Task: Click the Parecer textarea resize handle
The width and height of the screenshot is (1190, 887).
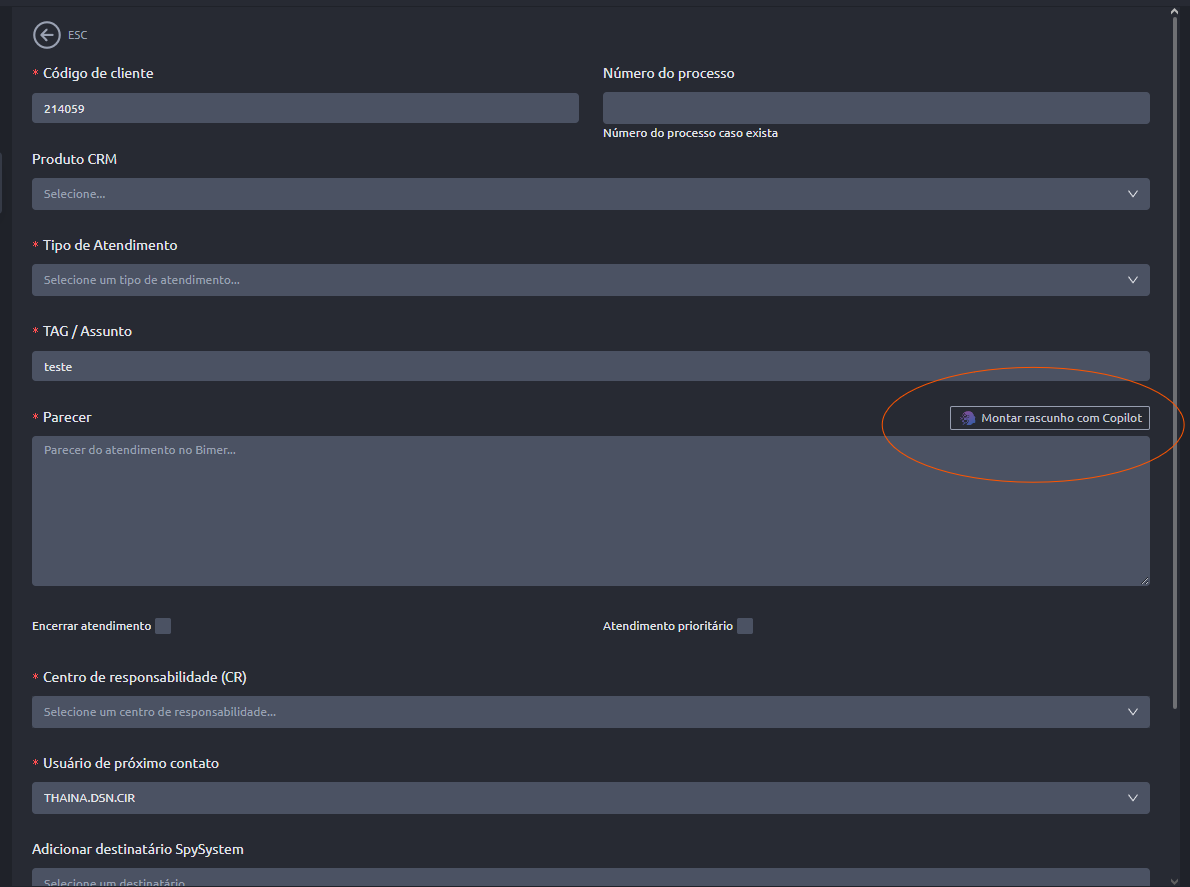Action: click(1144, 580)
